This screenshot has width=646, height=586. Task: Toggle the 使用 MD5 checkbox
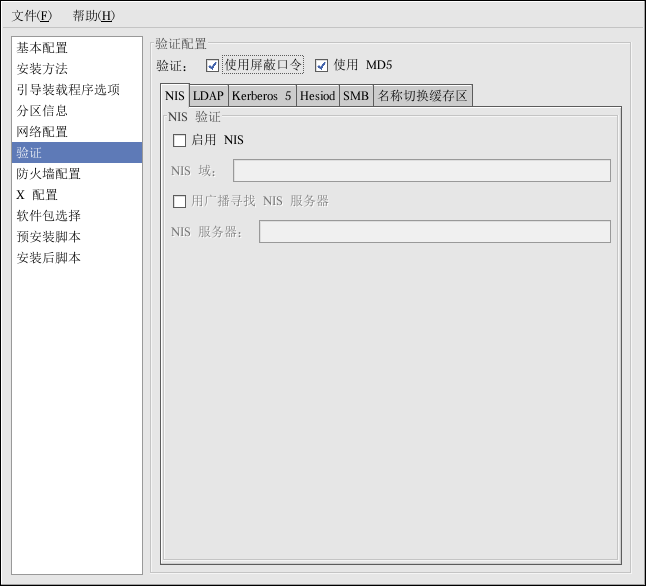click(322, 66)
